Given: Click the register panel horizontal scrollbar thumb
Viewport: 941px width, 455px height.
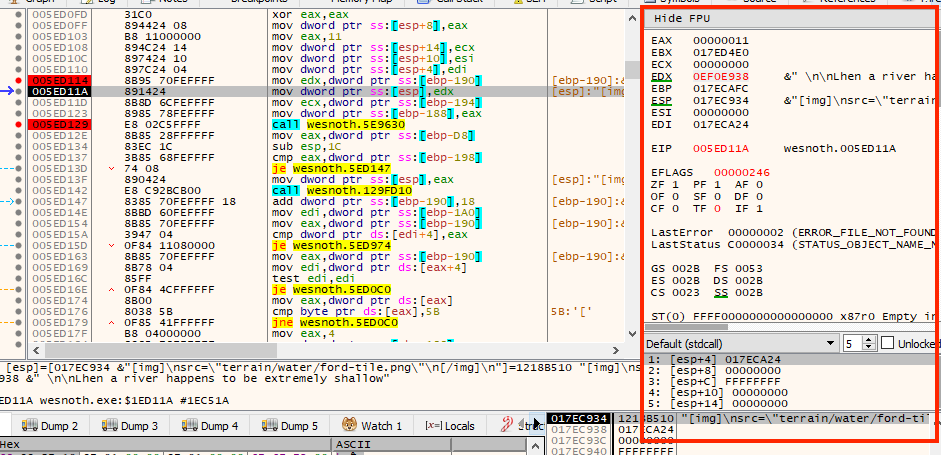Looking at the screenshot, I should 686,328.
